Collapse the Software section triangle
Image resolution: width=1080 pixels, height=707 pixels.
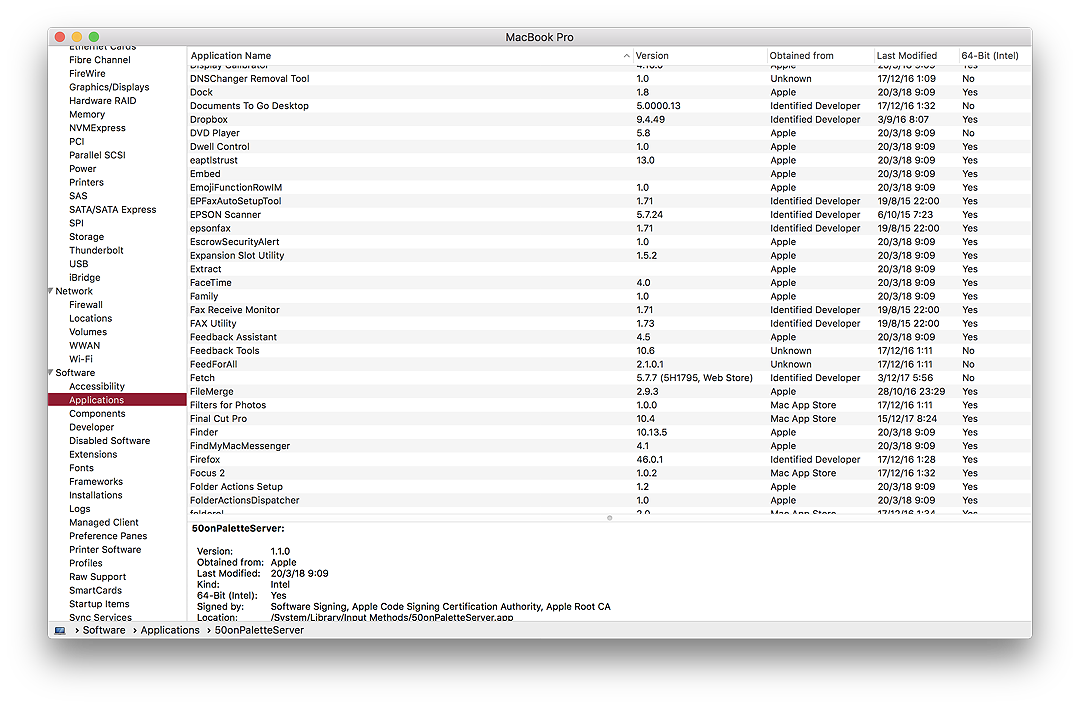pos(51,373)
